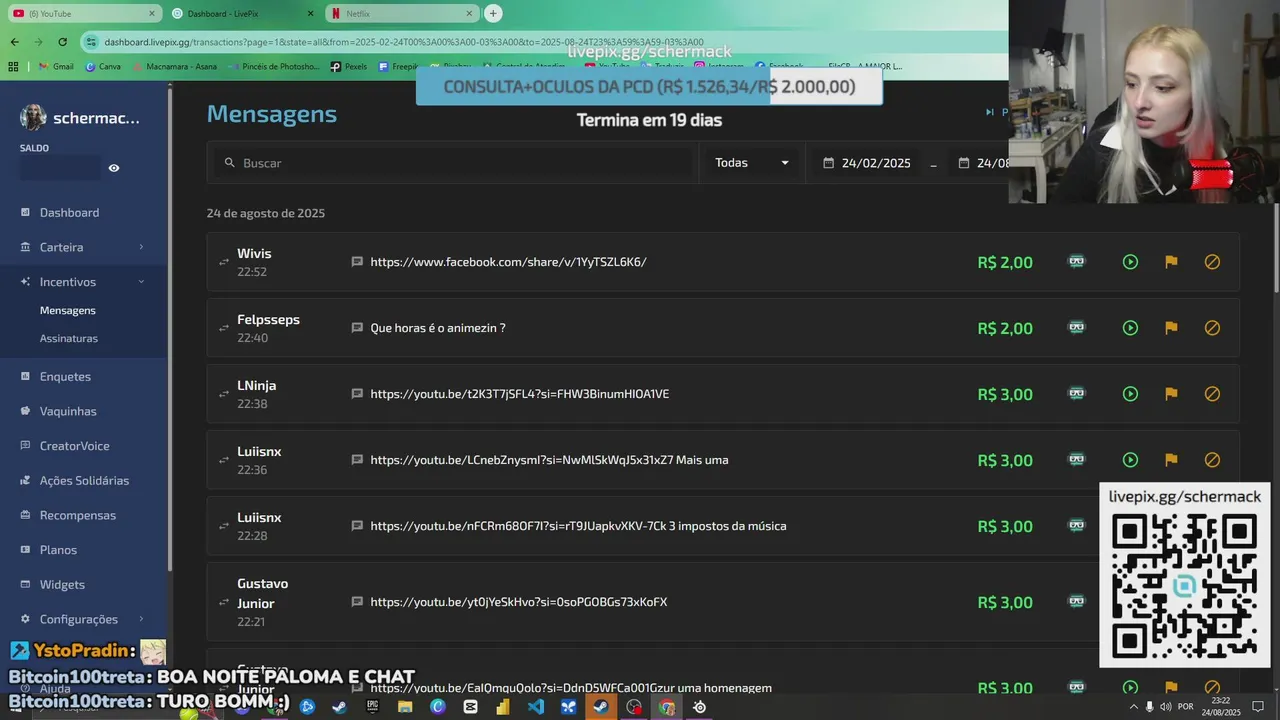Open the Pexels bookmark
The height and width of the screenshot is (720, 1280).
pos(349,66)
